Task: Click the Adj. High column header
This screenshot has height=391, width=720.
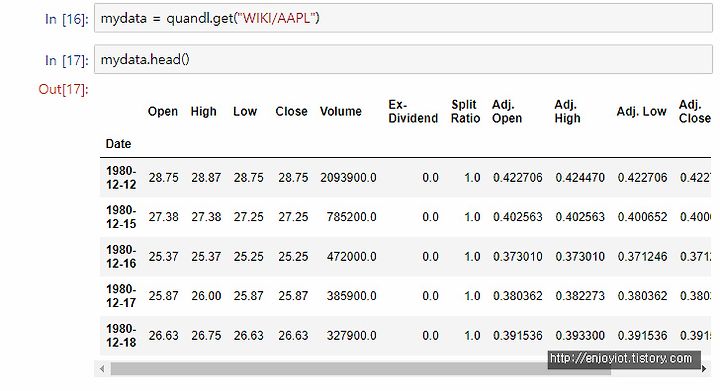Action: [x=567, y=112]
